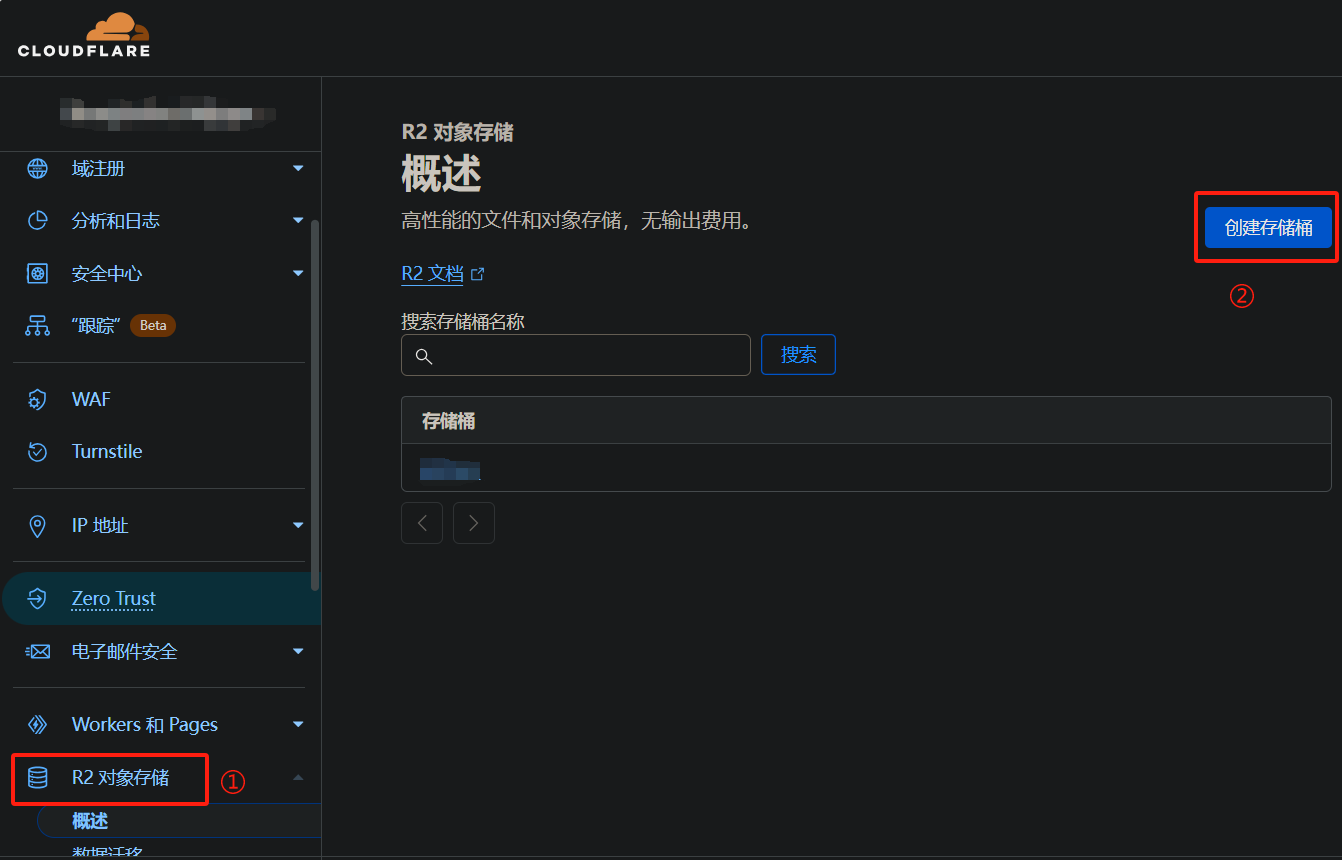
Task: Click the 电子邮件安全 envelope icon
Action: pos(37,652)
